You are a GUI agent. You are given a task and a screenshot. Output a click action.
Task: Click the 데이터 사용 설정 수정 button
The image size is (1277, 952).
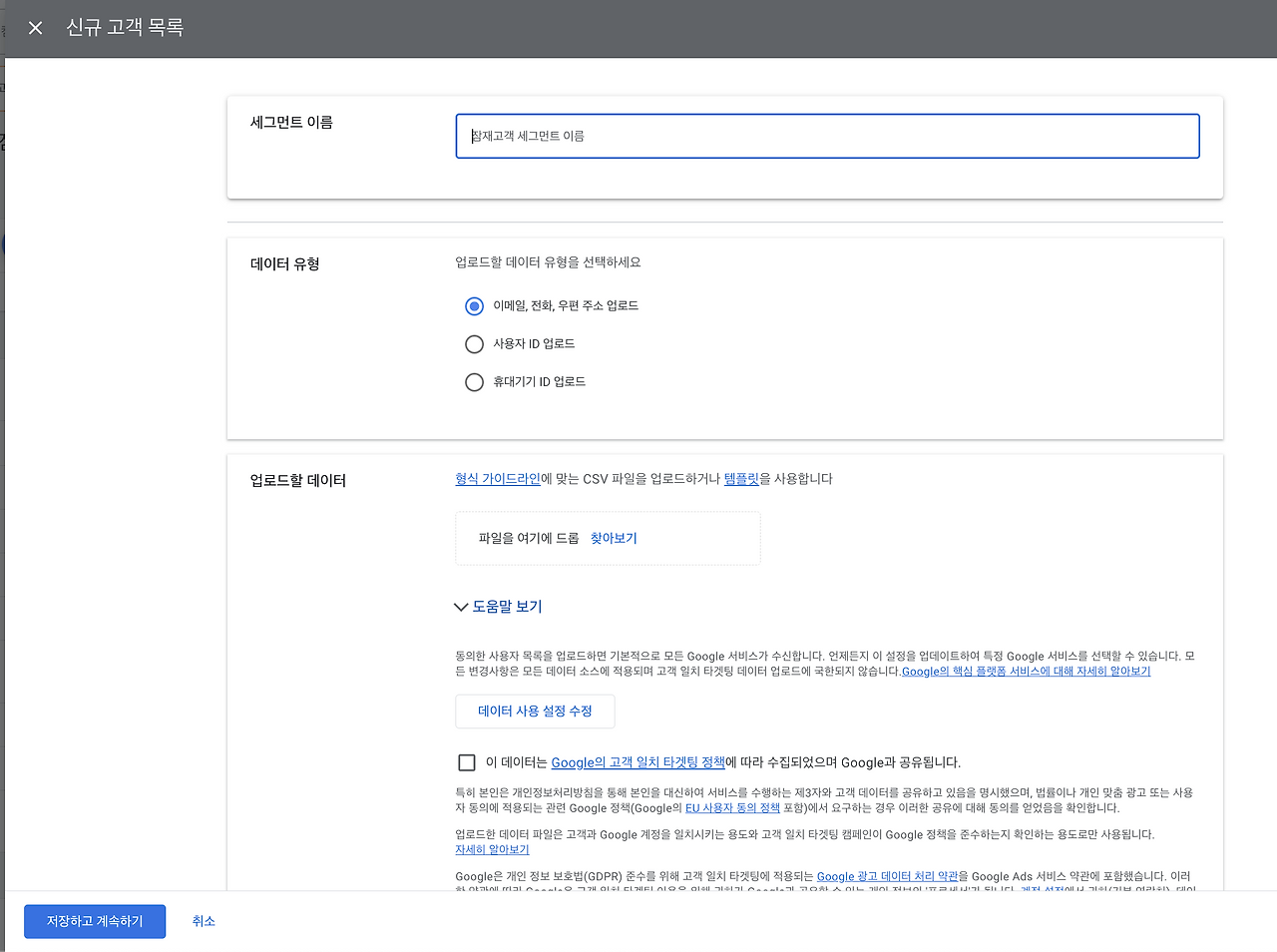tap(535, 711)
